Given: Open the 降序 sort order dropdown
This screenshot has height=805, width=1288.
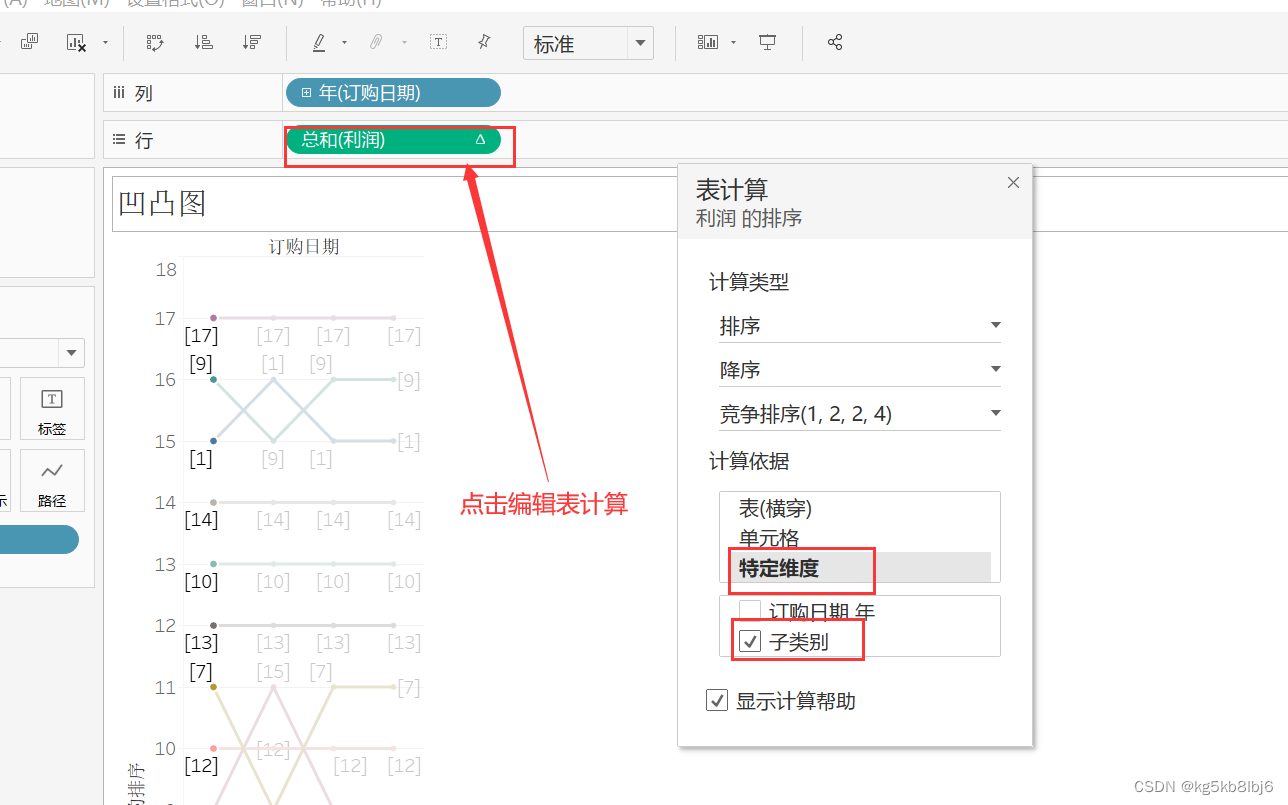Looking at the screenshot, I should pyautogui.click(x=859, y=370).
